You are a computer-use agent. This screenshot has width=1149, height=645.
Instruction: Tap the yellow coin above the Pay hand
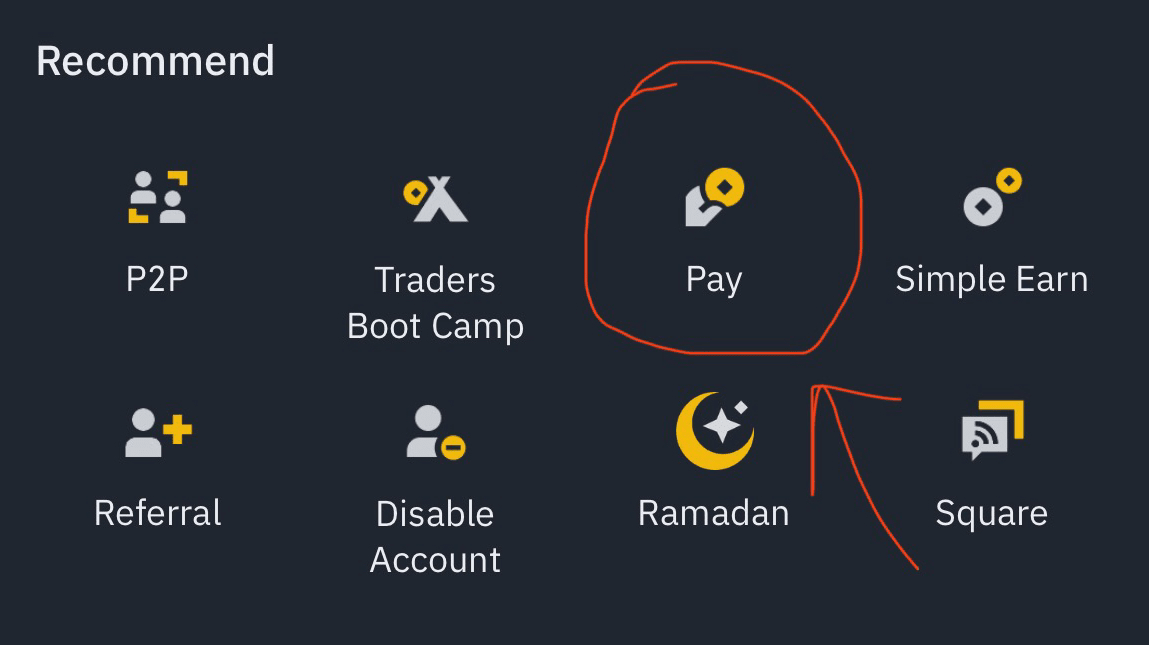[x=725, y=188]
